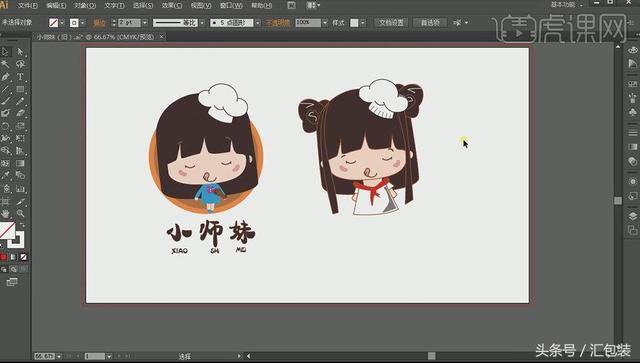Viewport: 640px width, 363px height.
Task: Toggle the solid Color fill mode
Action: click(4, 257)
